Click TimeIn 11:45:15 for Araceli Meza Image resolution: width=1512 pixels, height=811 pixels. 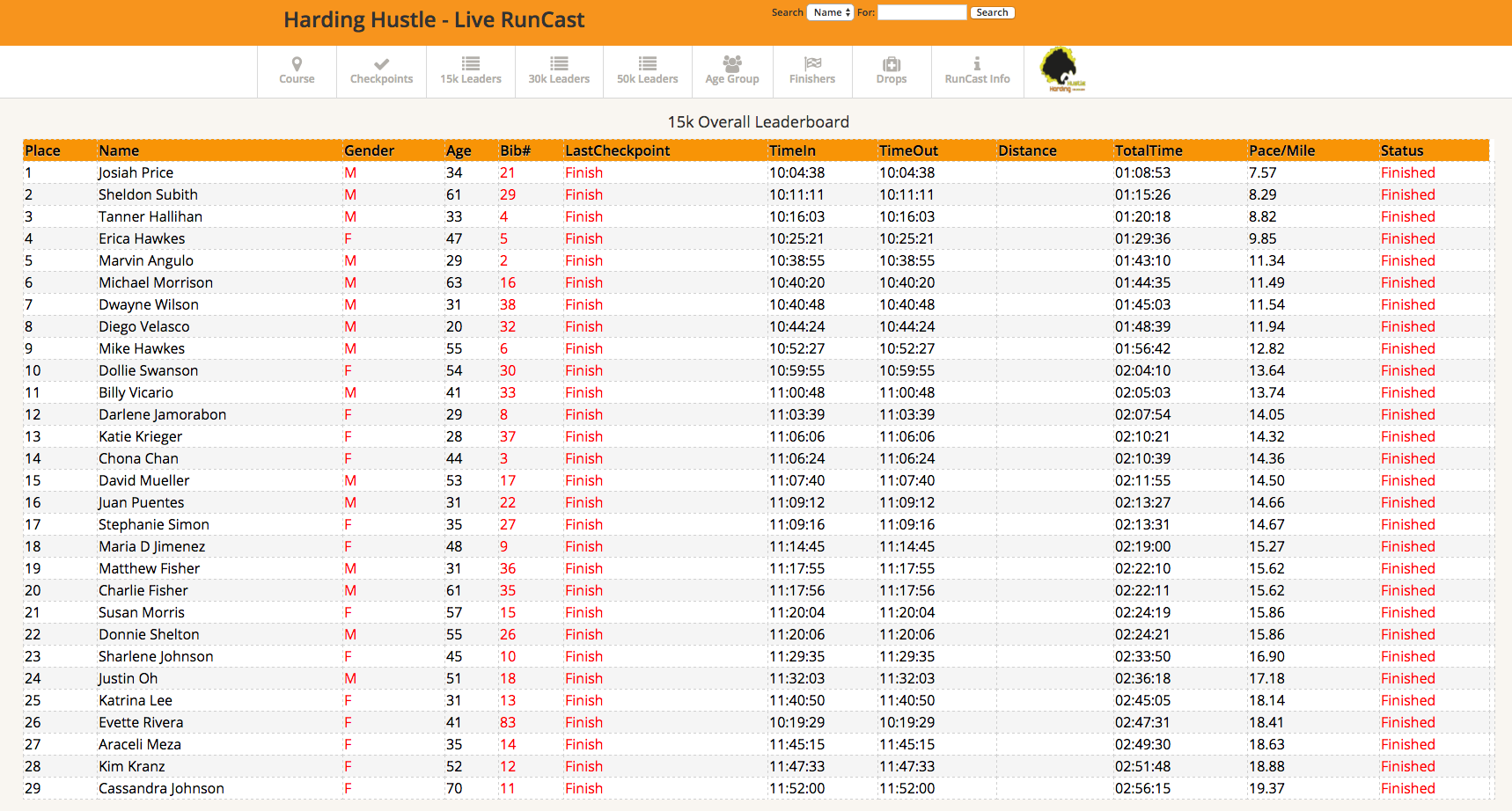[797, 744]
